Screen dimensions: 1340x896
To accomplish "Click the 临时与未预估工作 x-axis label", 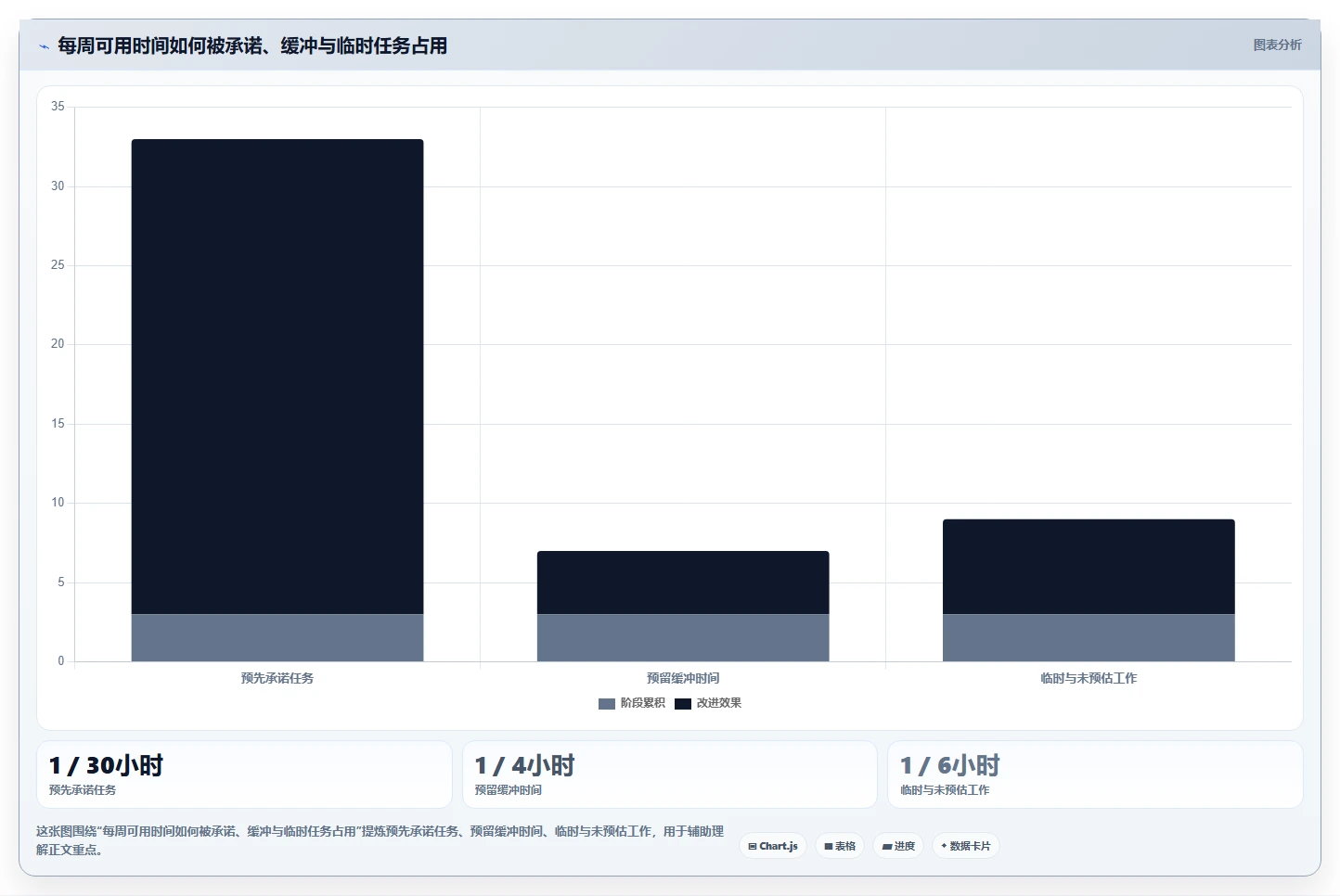I will (1089, 678).
